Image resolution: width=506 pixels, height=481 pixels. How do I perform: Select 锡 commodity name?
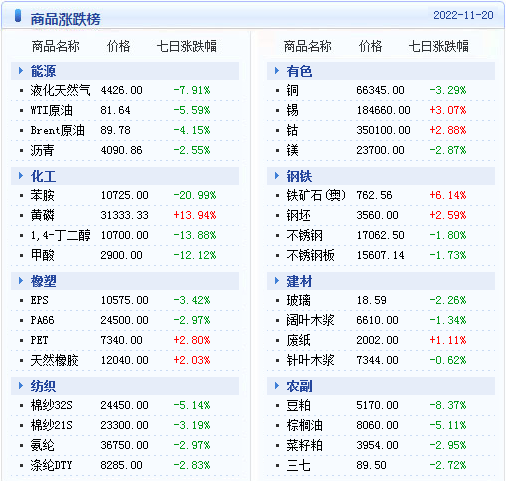tap(292, 110)
